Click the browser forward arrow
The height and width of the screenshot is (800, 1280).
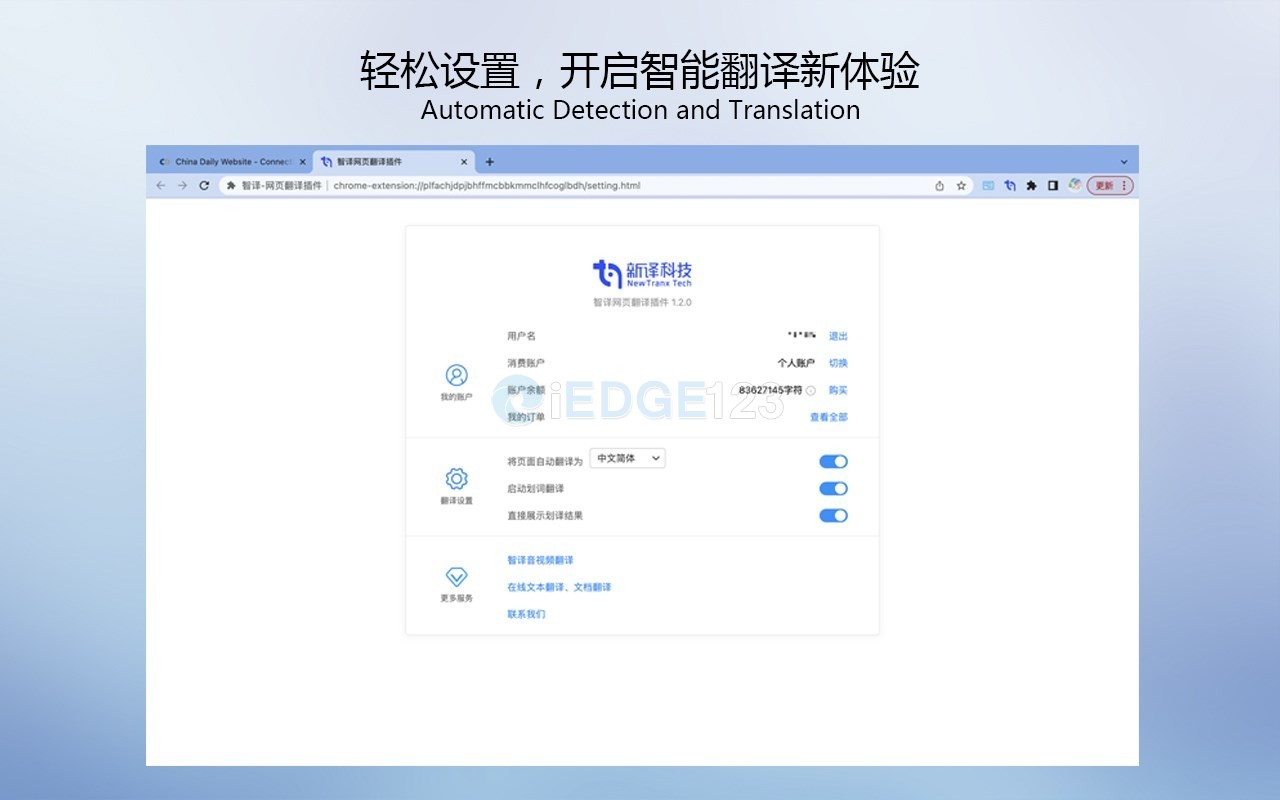tap(182, 185)
